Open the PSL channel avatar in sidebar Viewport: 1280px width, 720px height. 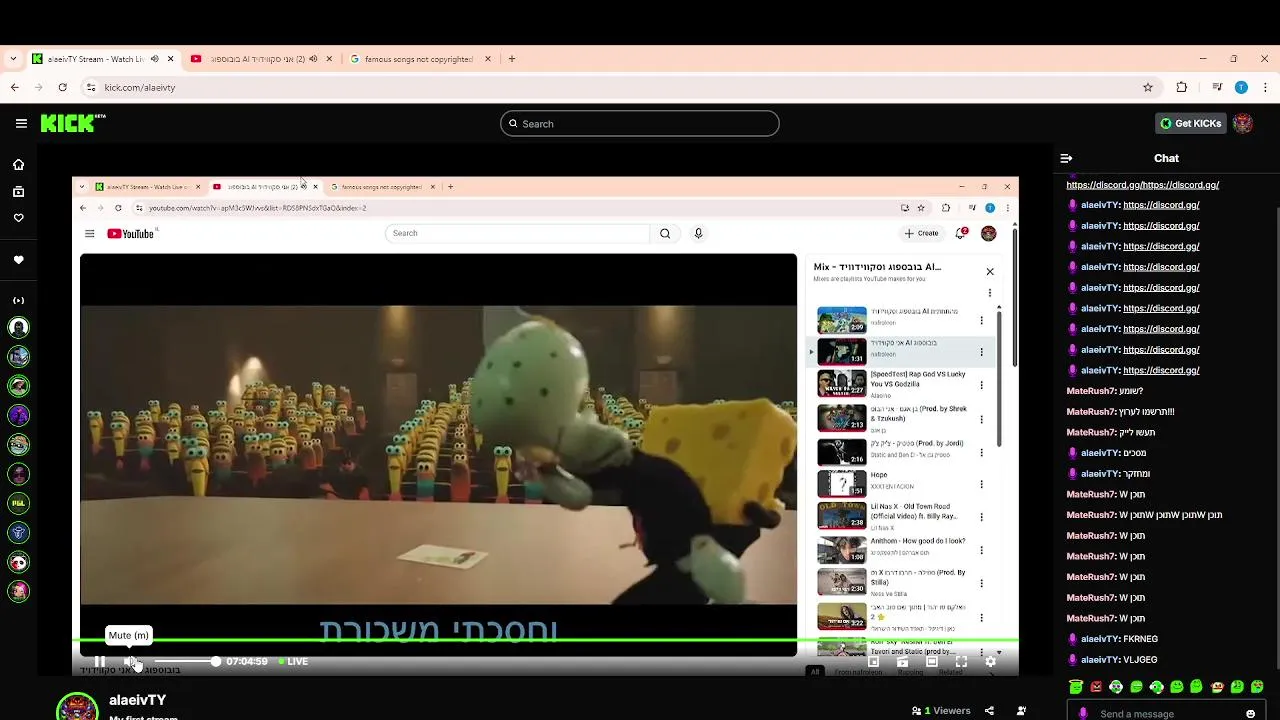point(18,503)
